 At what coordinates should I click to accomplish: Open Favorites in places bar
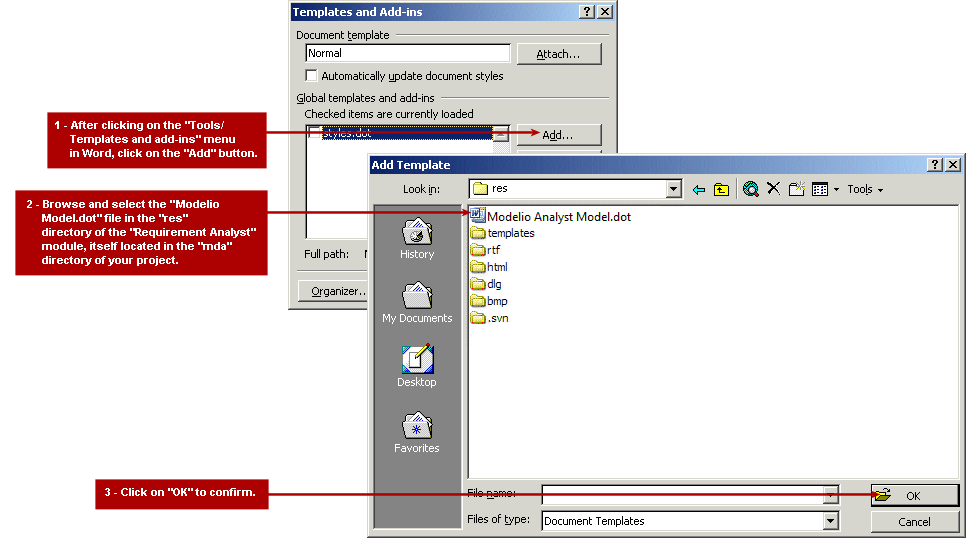[x=417, y=433]
